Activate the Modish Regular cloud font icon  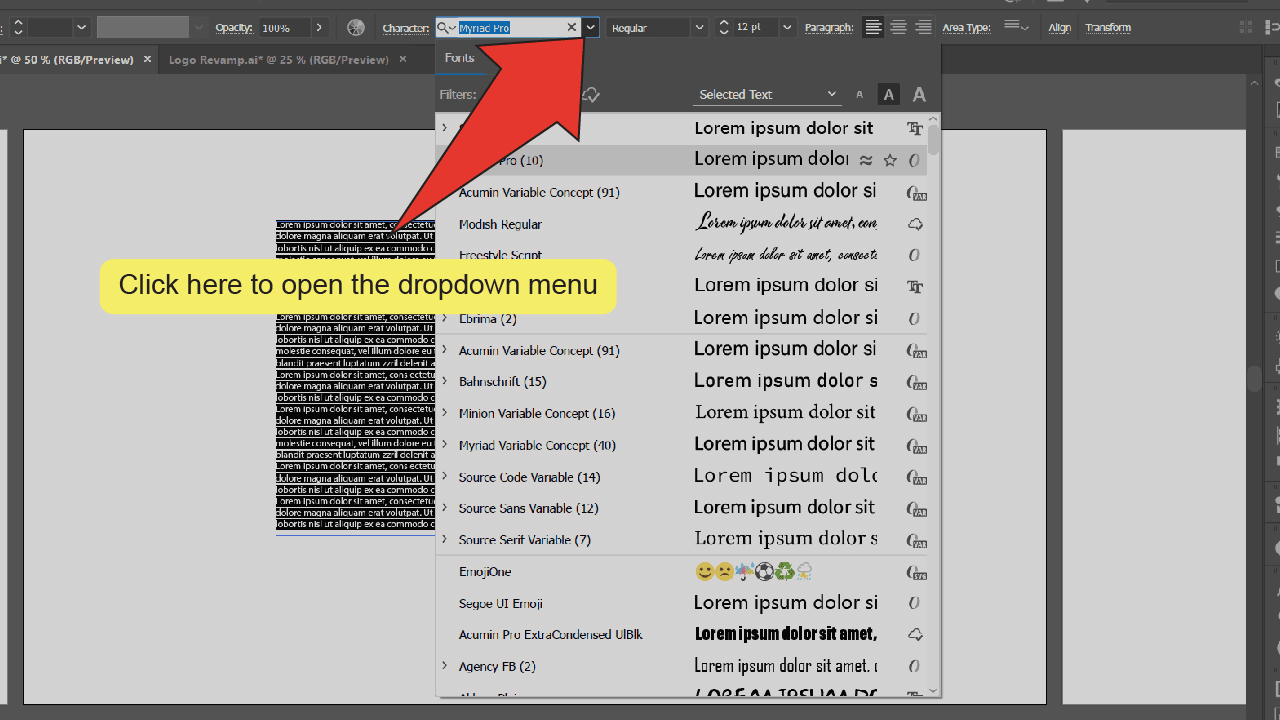pos(914,224)
